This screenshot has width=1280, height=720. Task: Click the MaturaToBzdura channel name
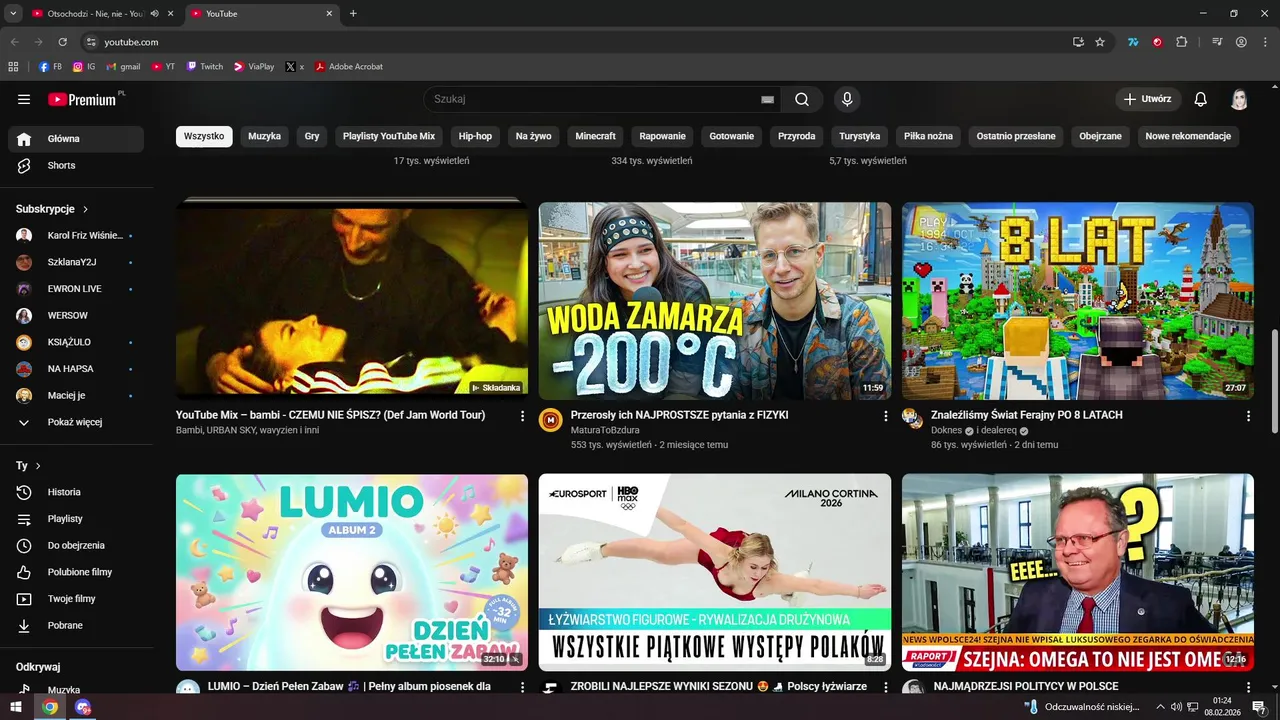(x=605, y=430)
